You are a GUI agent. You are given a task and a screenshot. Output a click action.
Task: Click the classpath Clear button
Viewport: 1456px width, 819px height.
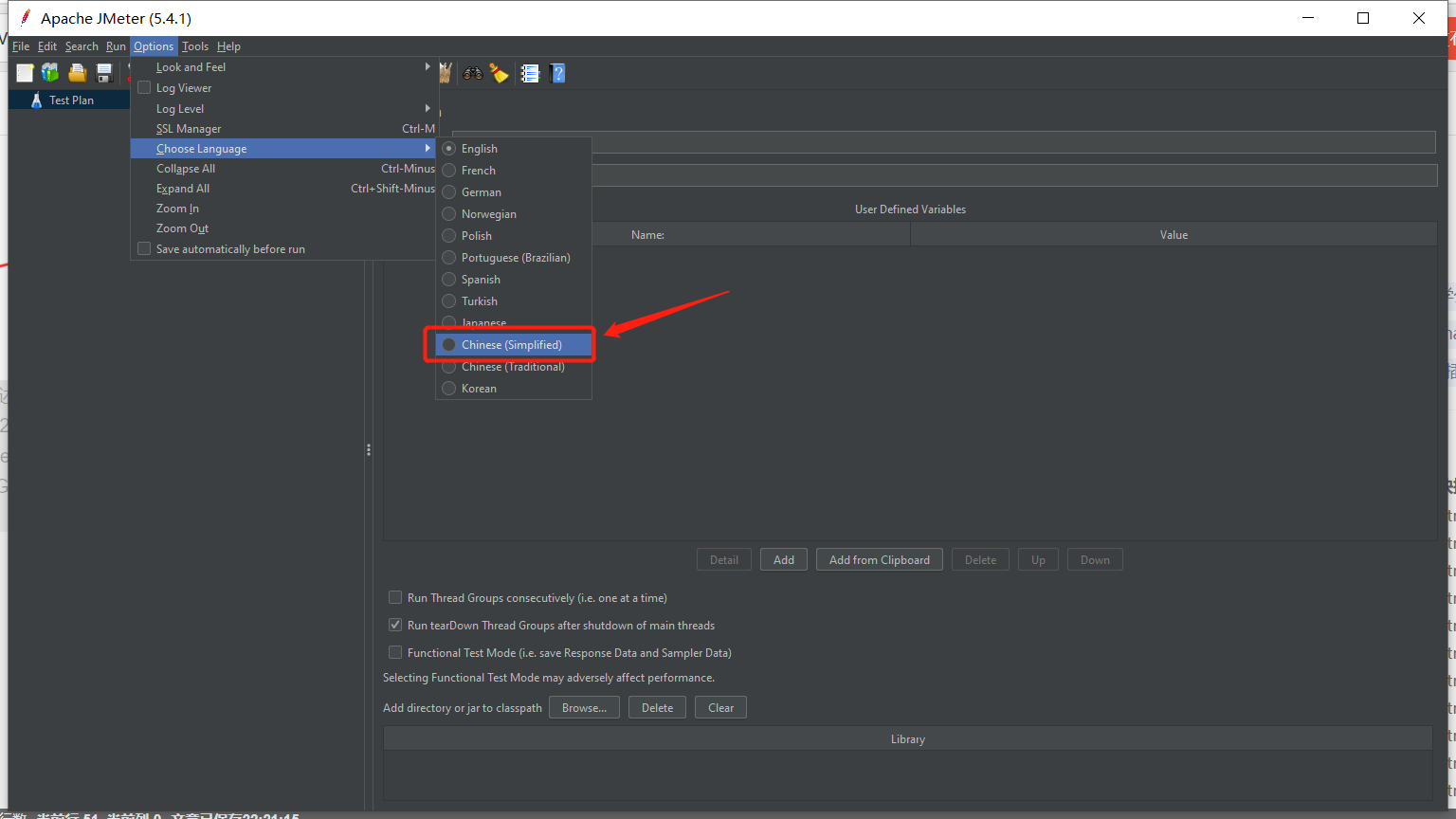click(720, 707)
